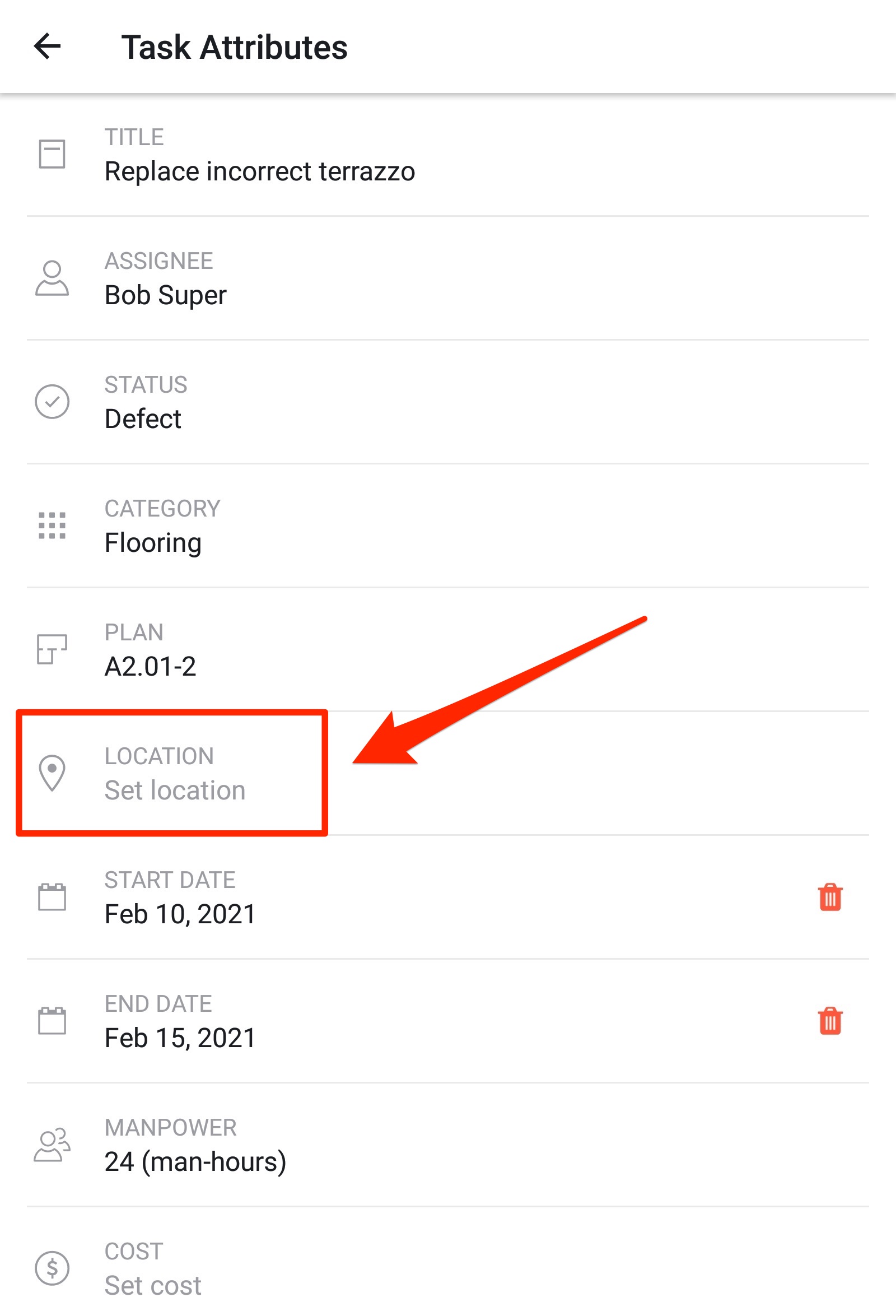
Task: Delete the Start Date with trash icon
Action: coord(830,897)
